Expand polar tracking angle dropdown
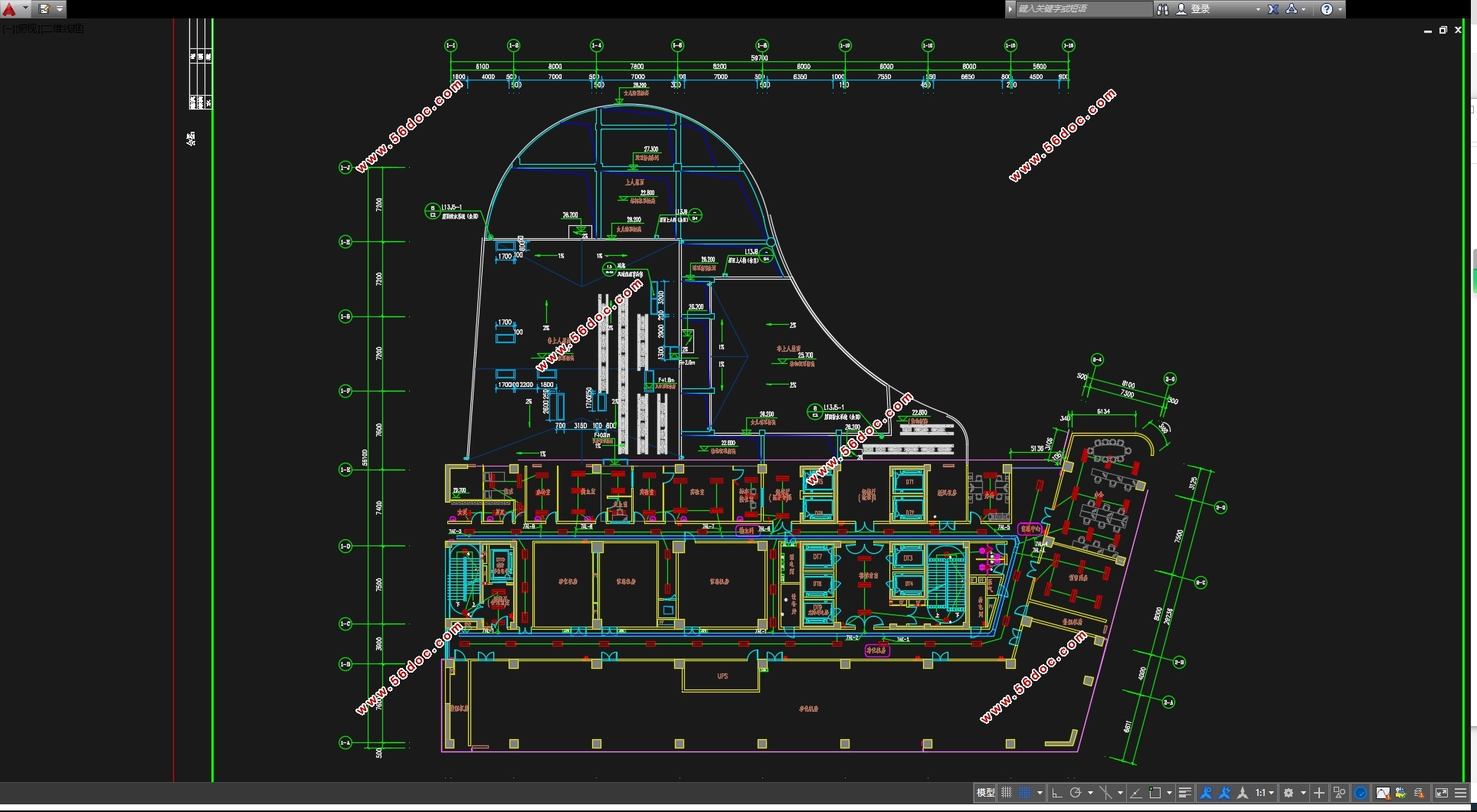This screenshot has width=1477, height=812. [x=1090, y=793]
